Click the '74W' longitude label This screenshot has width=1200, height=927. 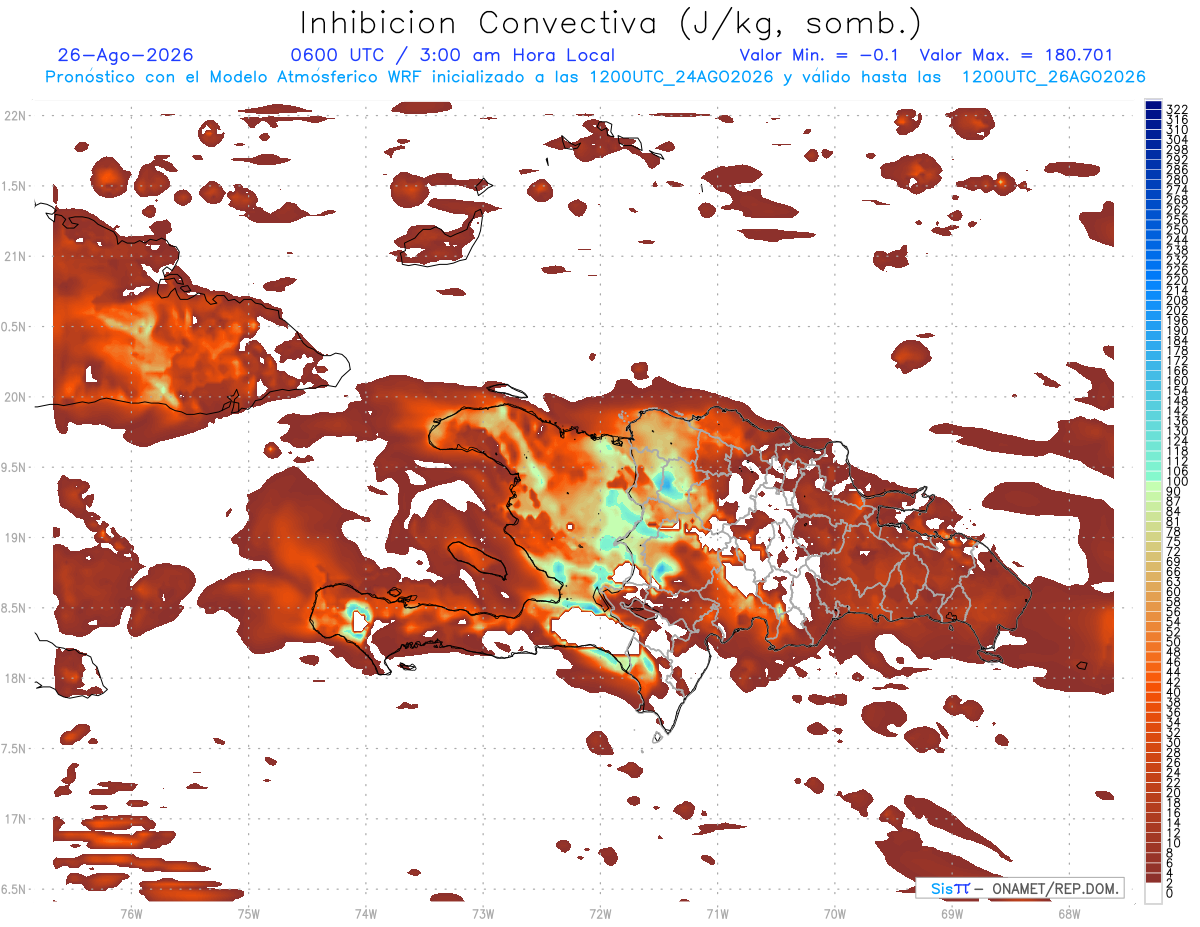click(x=365, y=913)
